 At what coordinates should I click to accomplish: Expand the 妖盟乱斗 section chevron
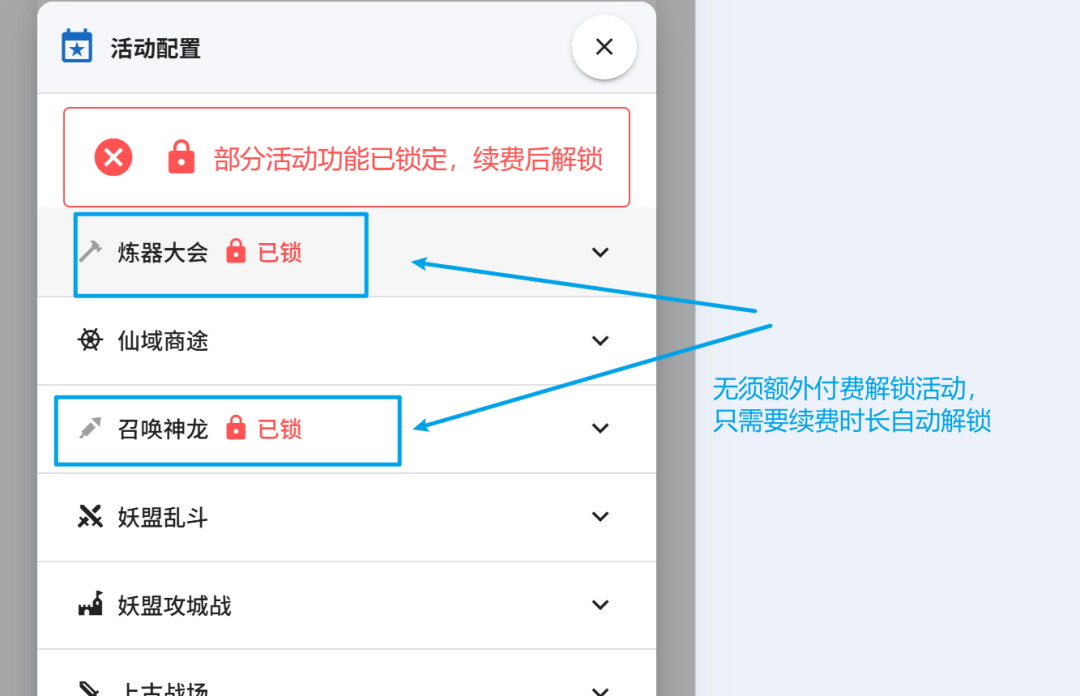click(x=600, y=517)
